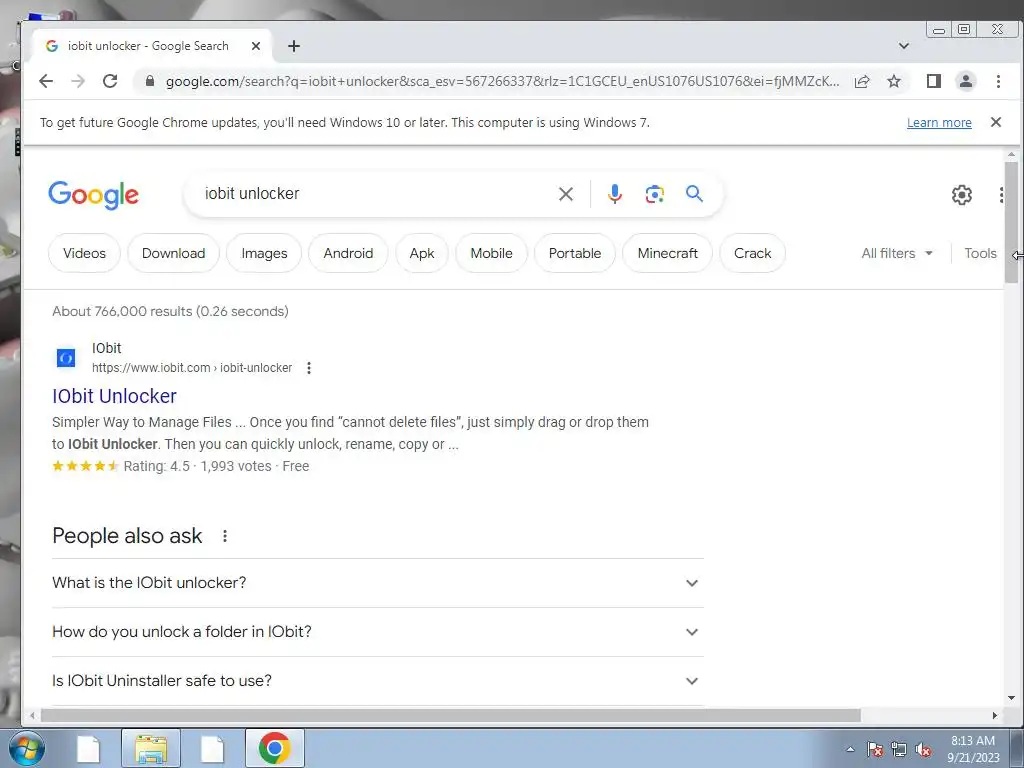Share this page via address bar icon
This screenshot has width=1024, height=768.
click(862, 81)
